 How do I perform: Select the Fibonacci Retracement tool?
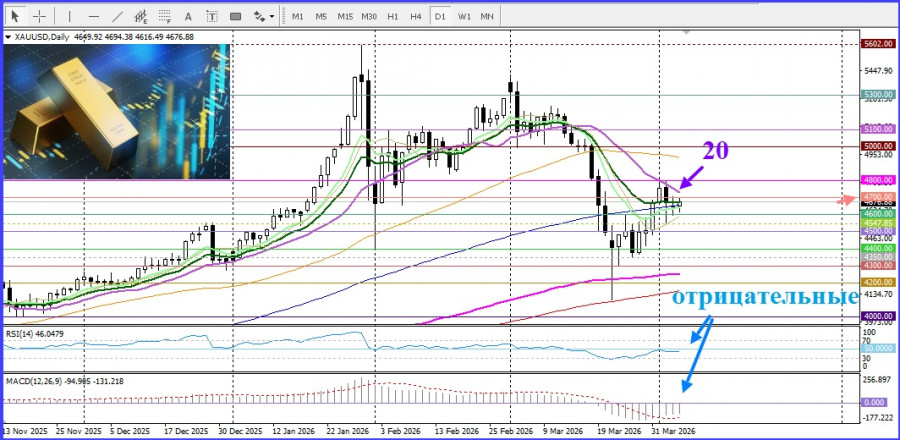point(165,16)
